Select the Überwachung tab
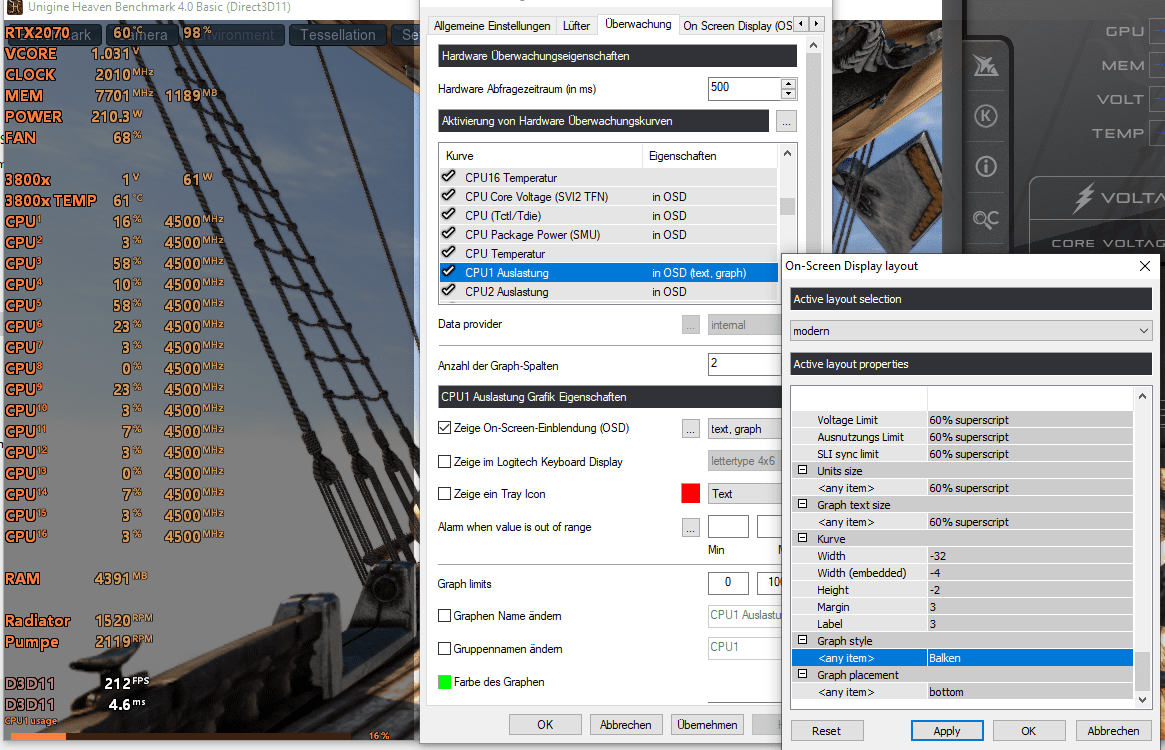This screenshot has width=1165, height=750. coord(637,24)
